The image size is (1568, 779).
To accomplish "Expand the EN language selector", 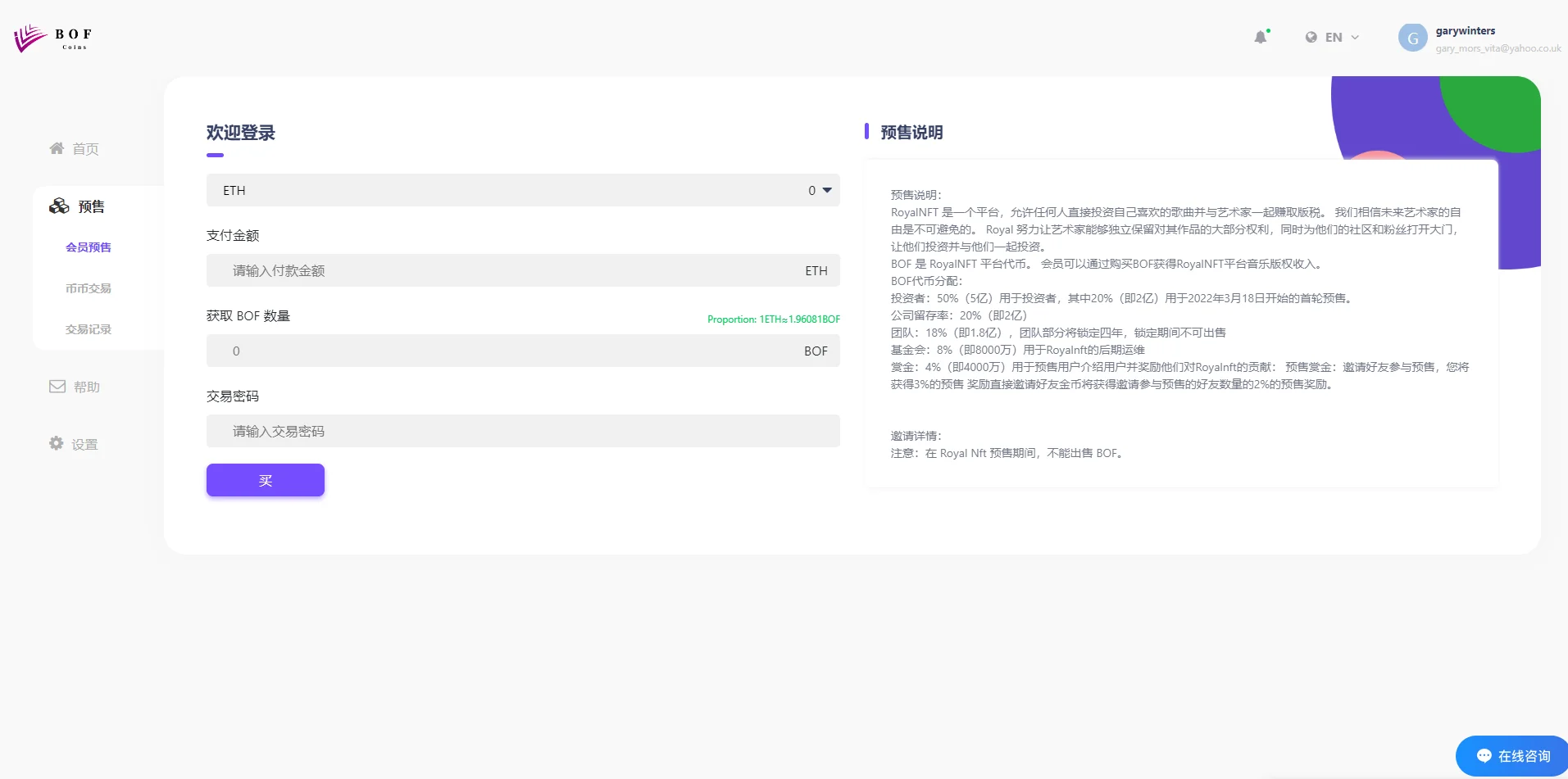I will pos(1333,38).
